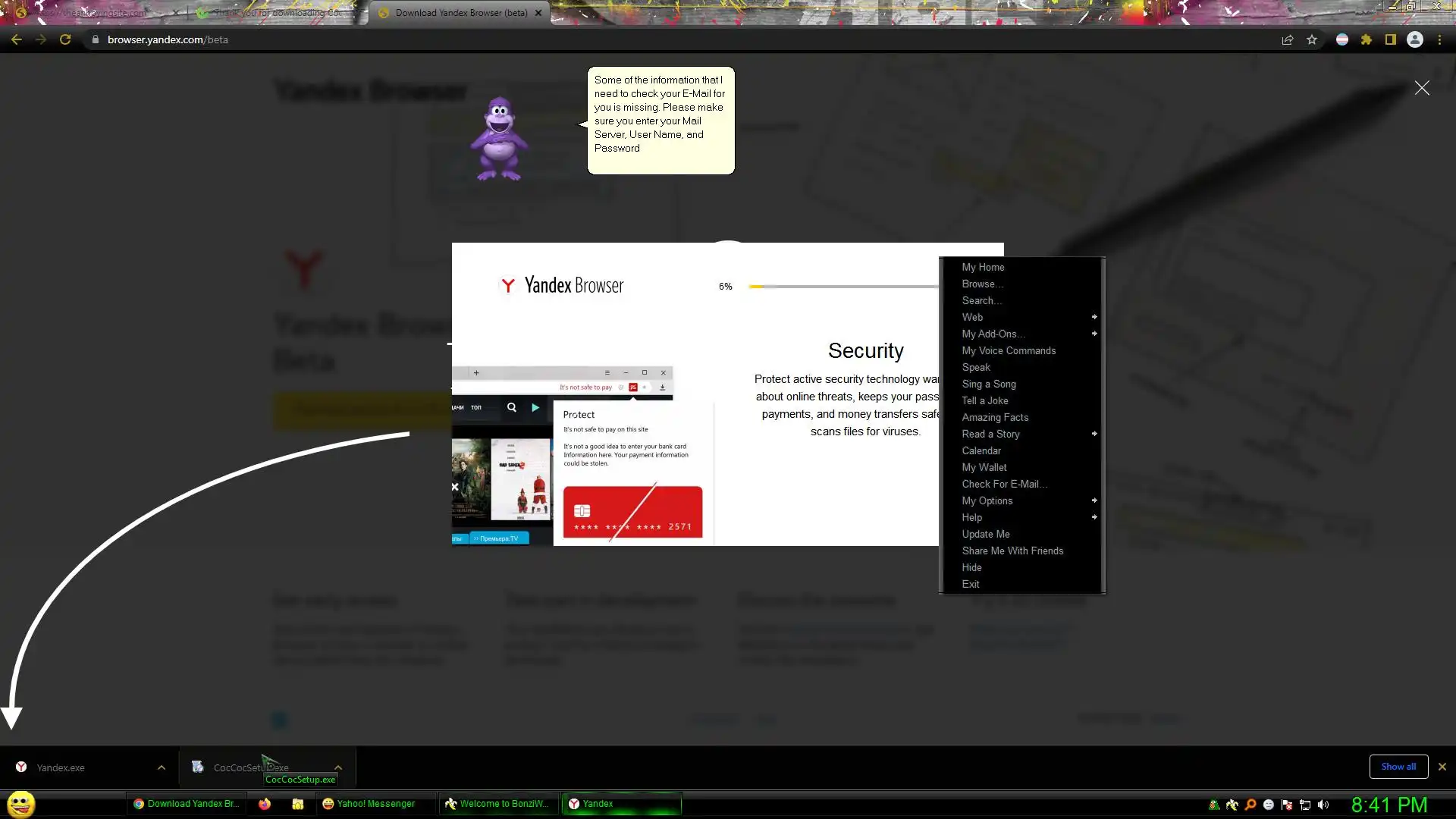
Task: Click the Yandex installer progress bar
Action: pyautogui.click(x=842, y=287)
